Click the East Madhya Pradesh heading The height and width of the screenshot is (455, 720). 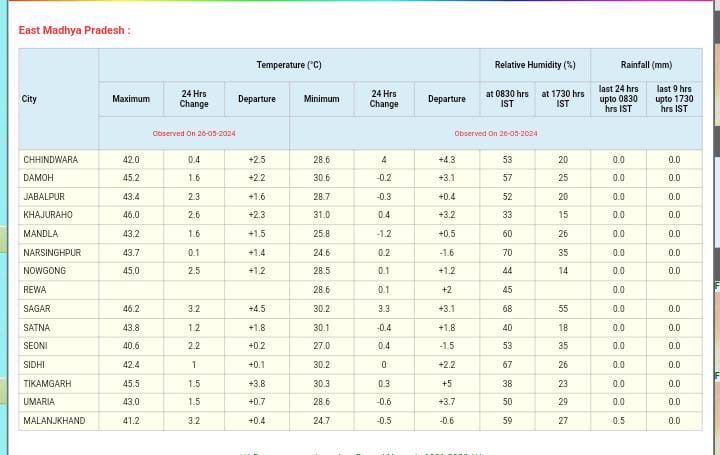point(74,30)
